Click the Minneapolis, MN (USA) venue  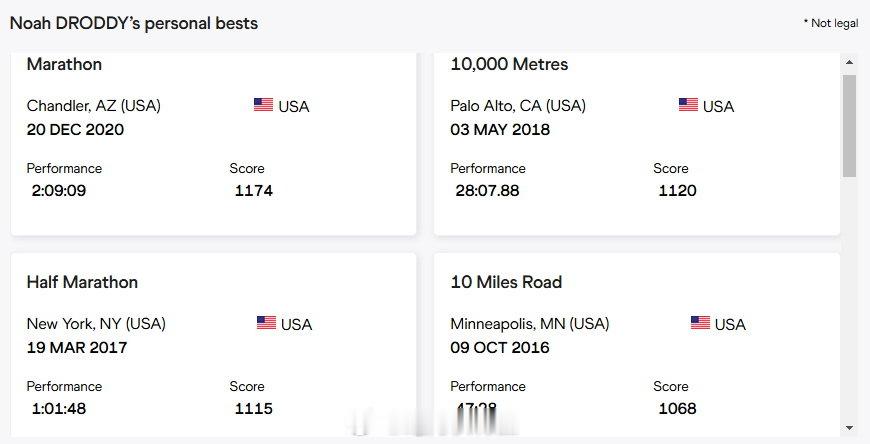click(x=530, y=324)
